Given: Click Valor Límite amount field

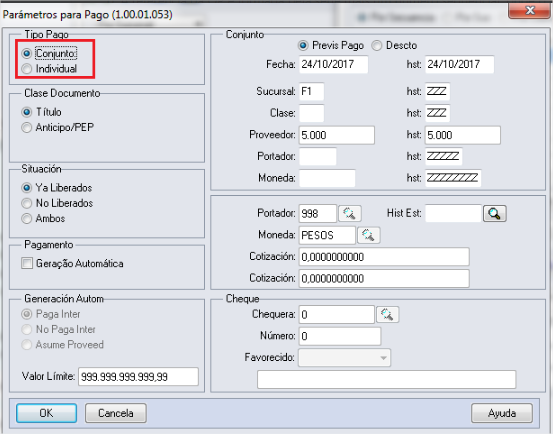Looking at the screenshot, I should point(138,377).
